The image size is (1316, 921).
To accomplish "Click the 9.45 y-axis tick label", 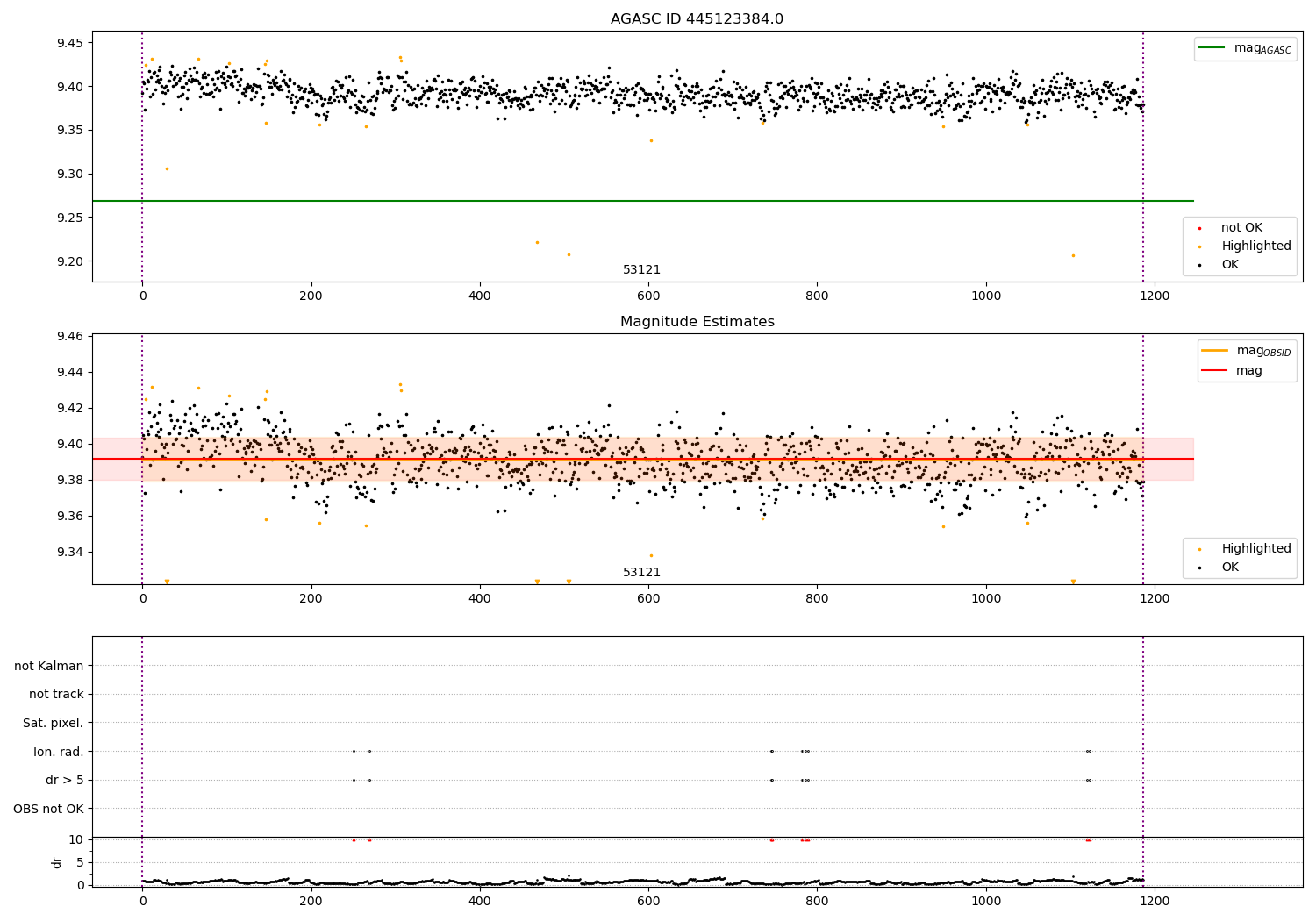I will click(70, 43).
